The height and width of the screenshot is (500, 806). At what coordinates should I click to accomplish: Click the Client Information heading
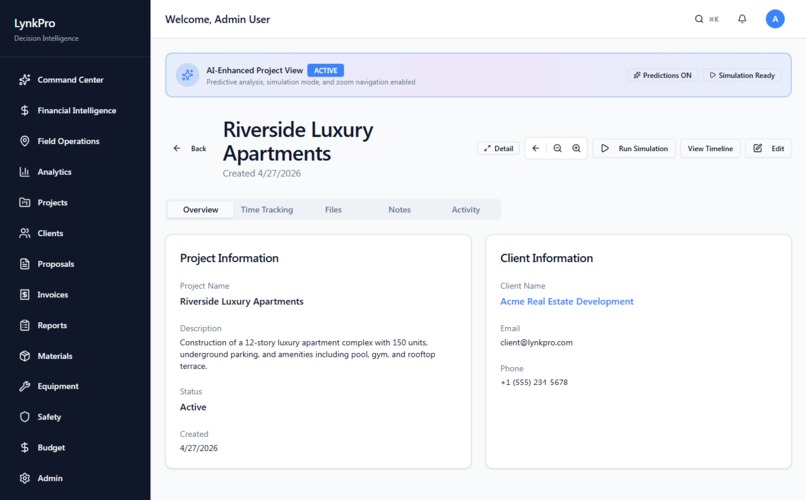tap(546, 258)
